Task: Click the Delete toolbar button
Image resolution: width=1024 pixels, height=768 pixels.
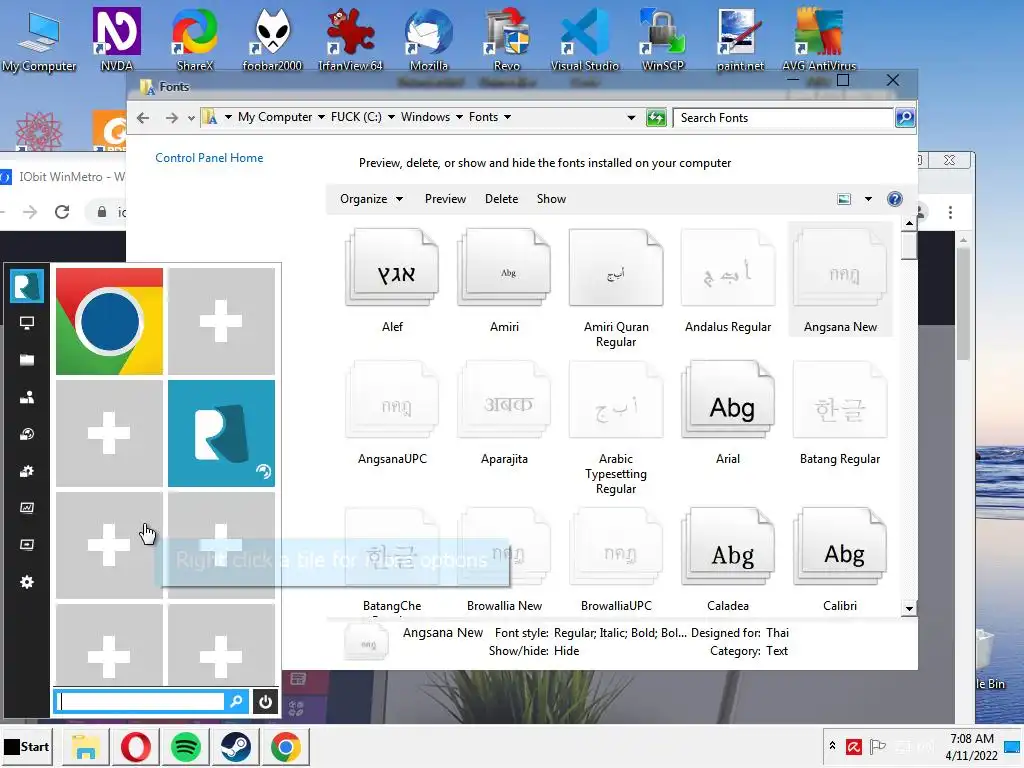Action: (502, 199)
